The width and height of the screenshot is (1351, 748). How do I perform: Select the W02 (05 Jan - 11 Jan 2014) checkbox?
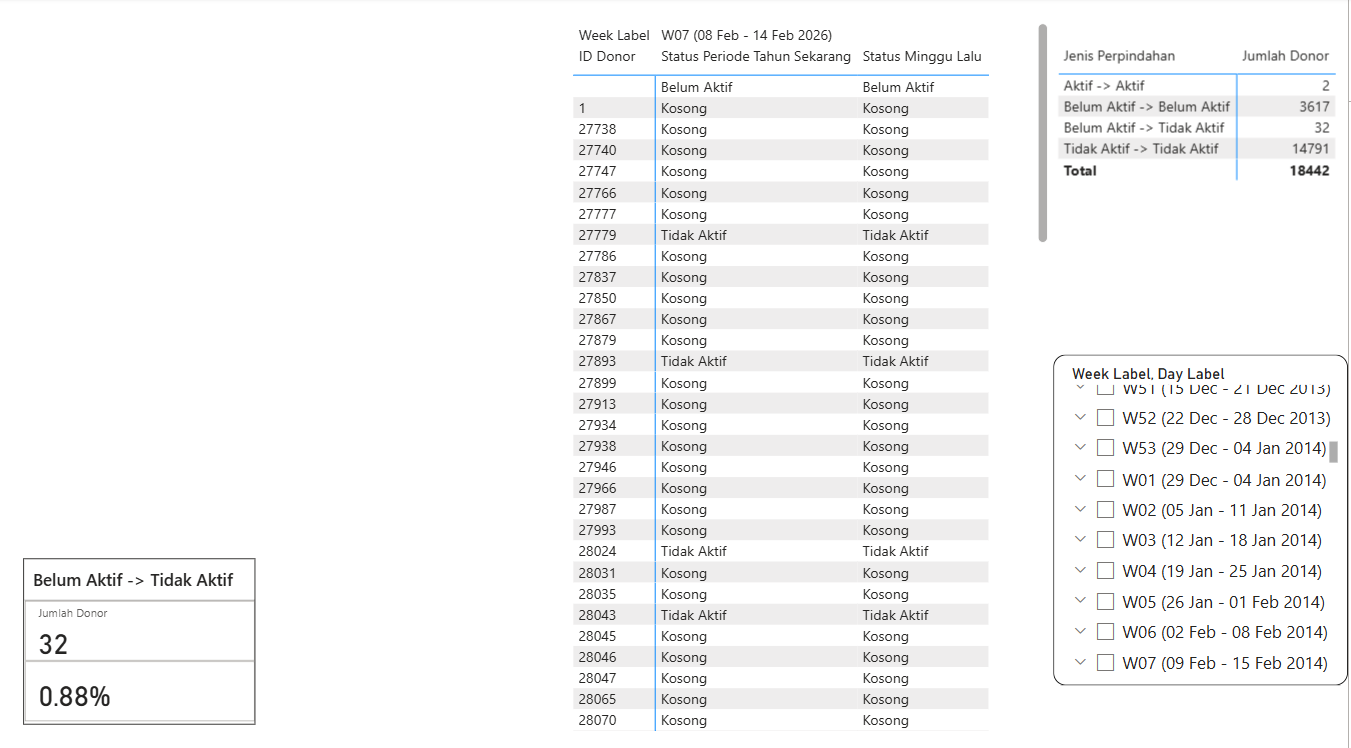click(x=1105, y=510)
